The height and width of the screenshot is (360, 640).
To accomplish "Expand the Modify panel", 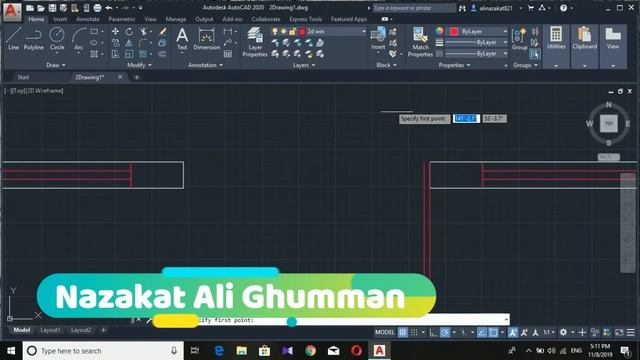I will [139, 65].
